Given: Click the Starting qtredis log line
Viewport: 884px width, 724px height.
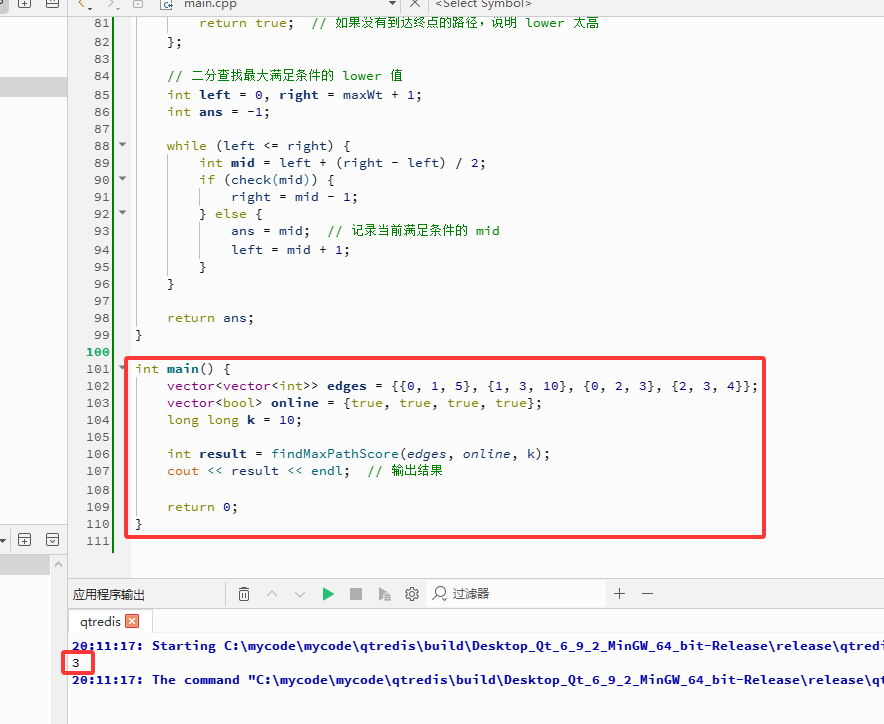Looking at the screenshot, I should [478, 646].
